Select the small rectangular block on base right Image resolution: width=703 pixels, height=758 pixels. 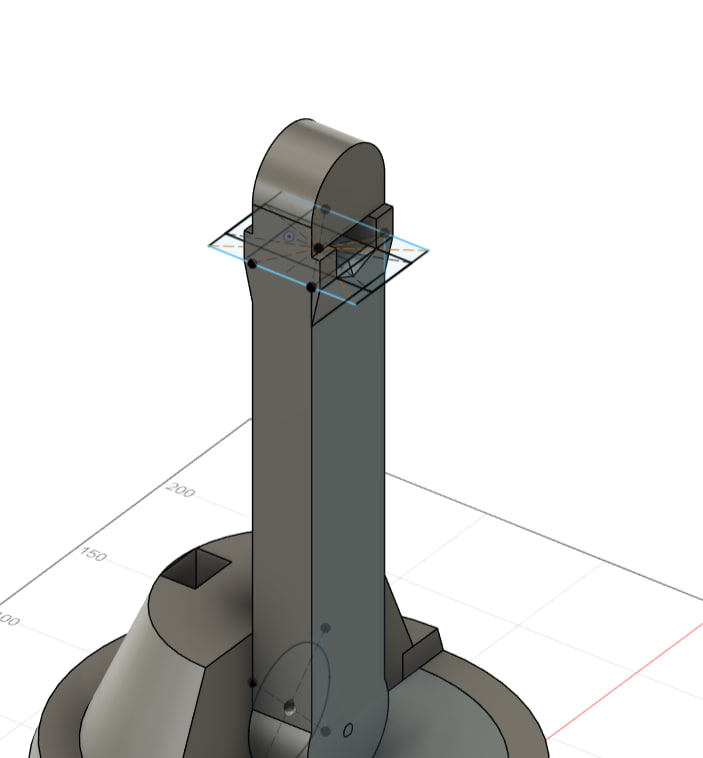tap(422, 650)
